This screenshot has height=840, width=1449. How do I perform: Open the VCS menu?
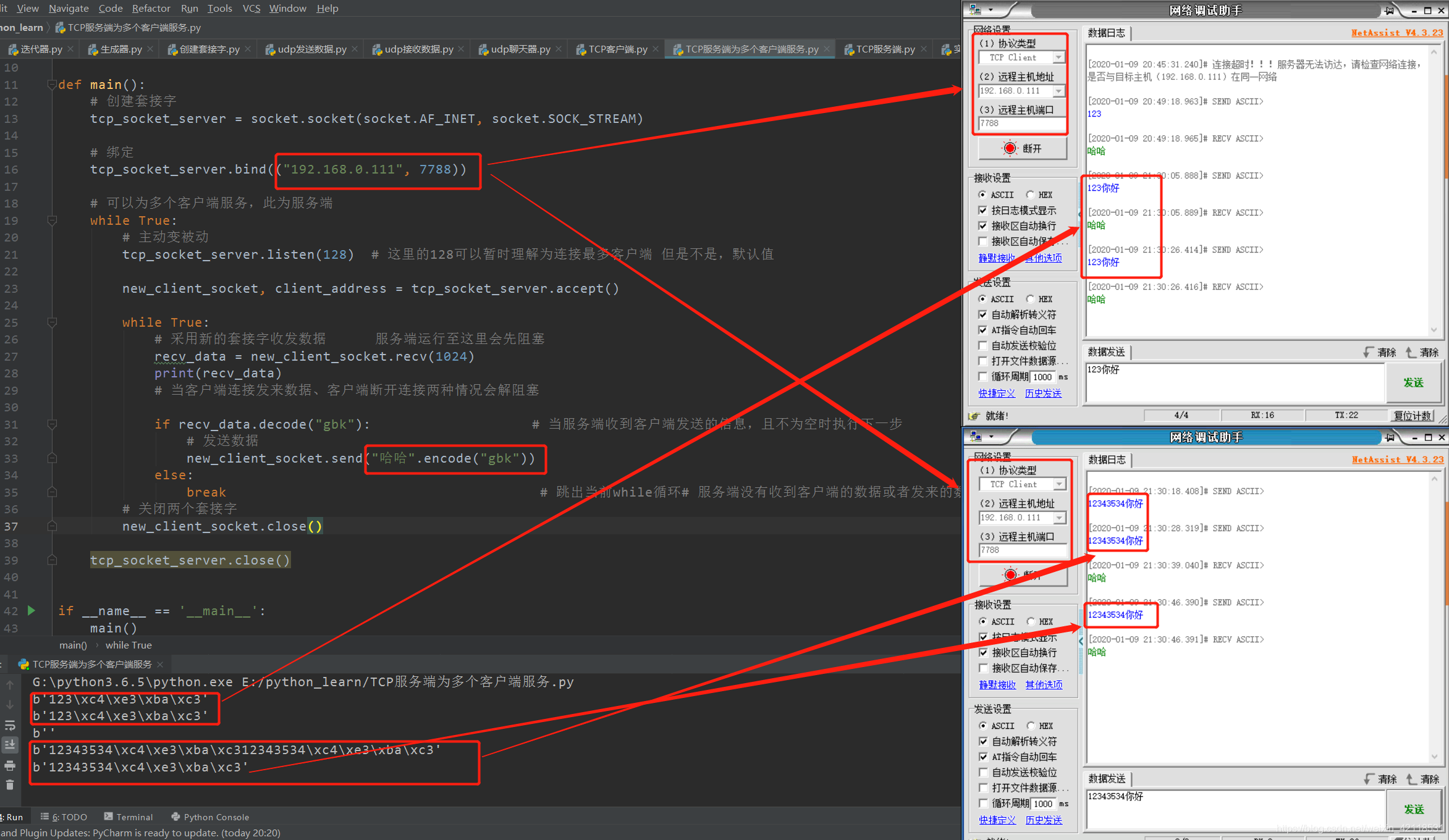pyautogui.click(x=251, y=8)
